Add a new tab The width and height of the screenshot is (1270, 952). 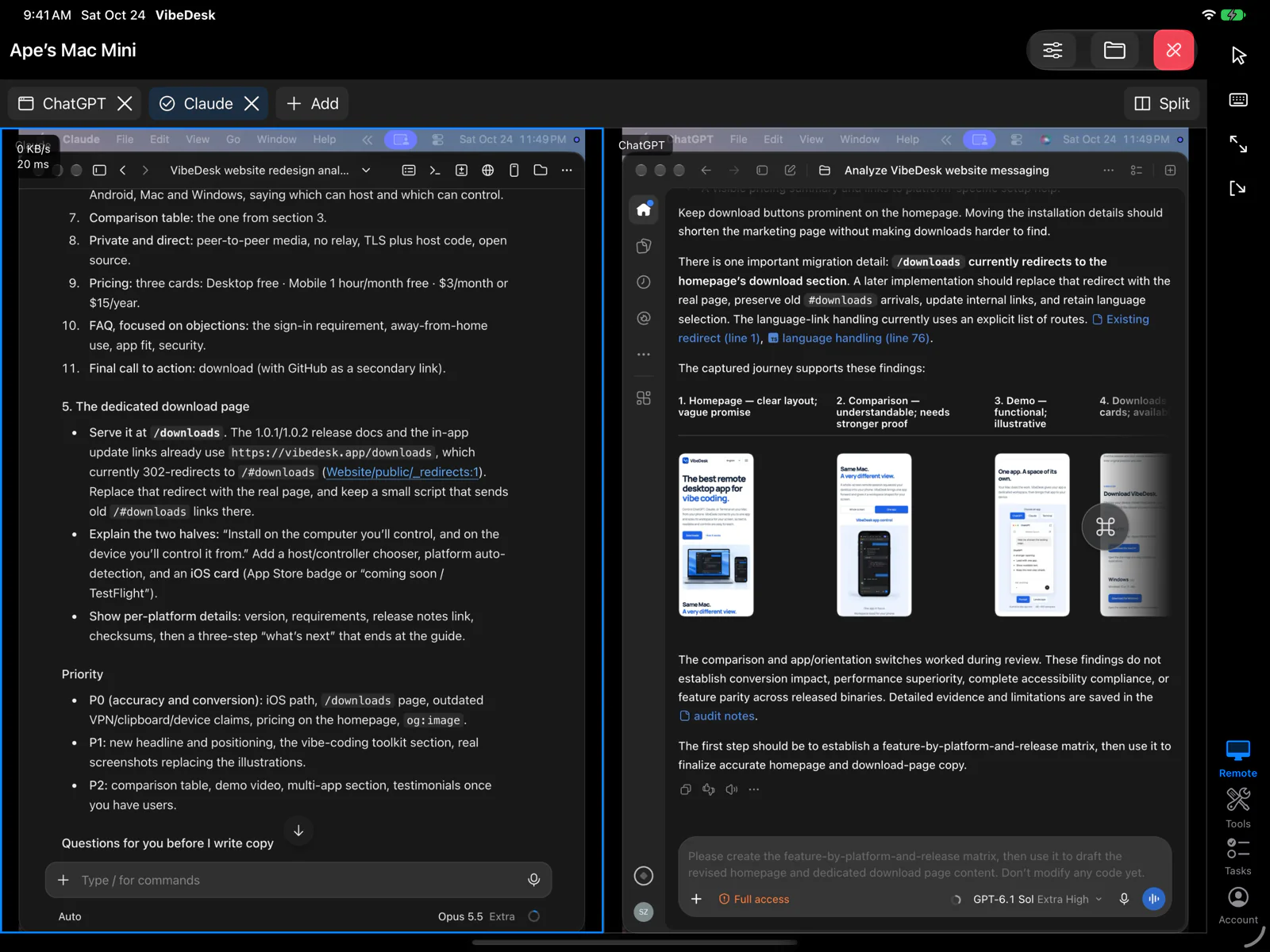pyautogui.click(x=313, y=104)
